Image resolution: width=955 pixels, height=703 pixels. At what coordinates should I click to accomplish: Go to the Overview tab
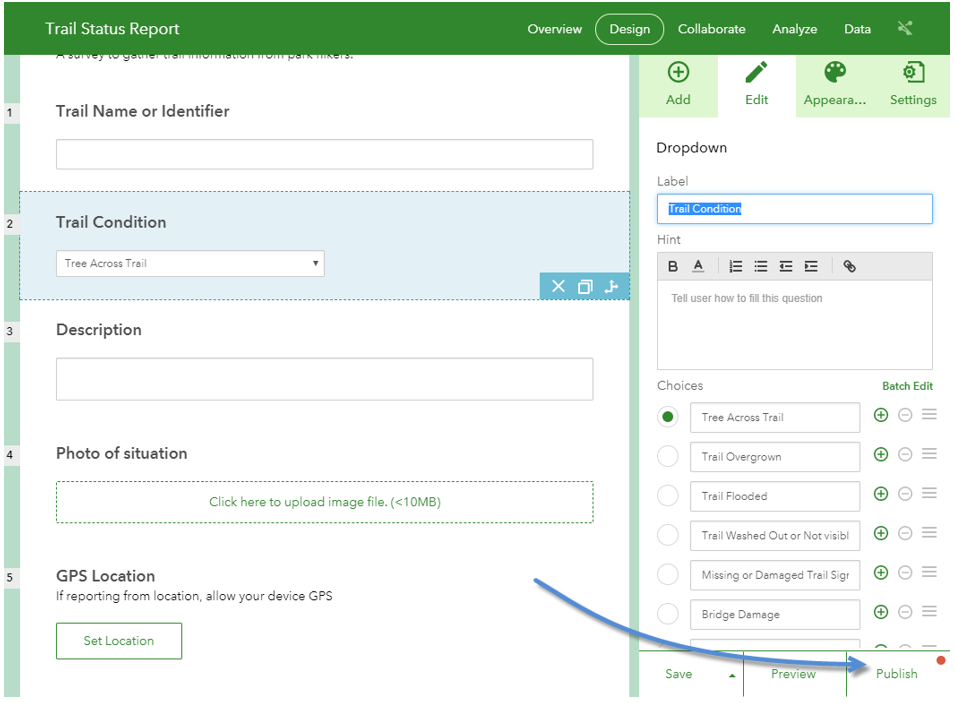[x=554, y=29]
